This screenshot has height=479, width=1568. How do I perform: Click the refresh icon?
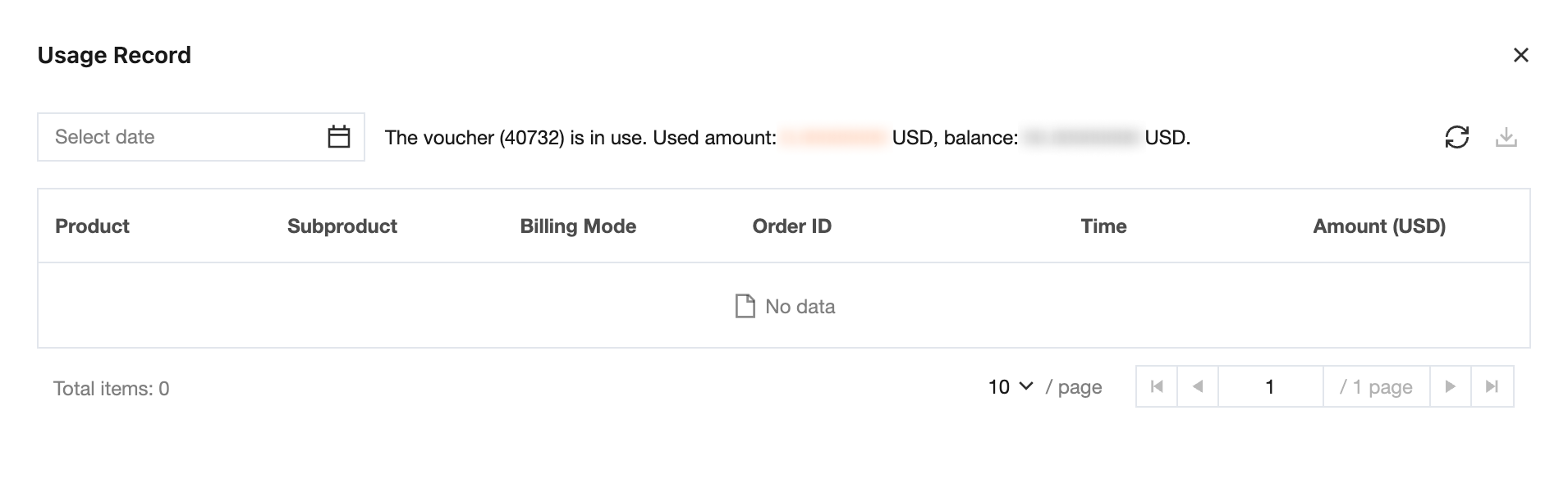[x=1456, y=137]
